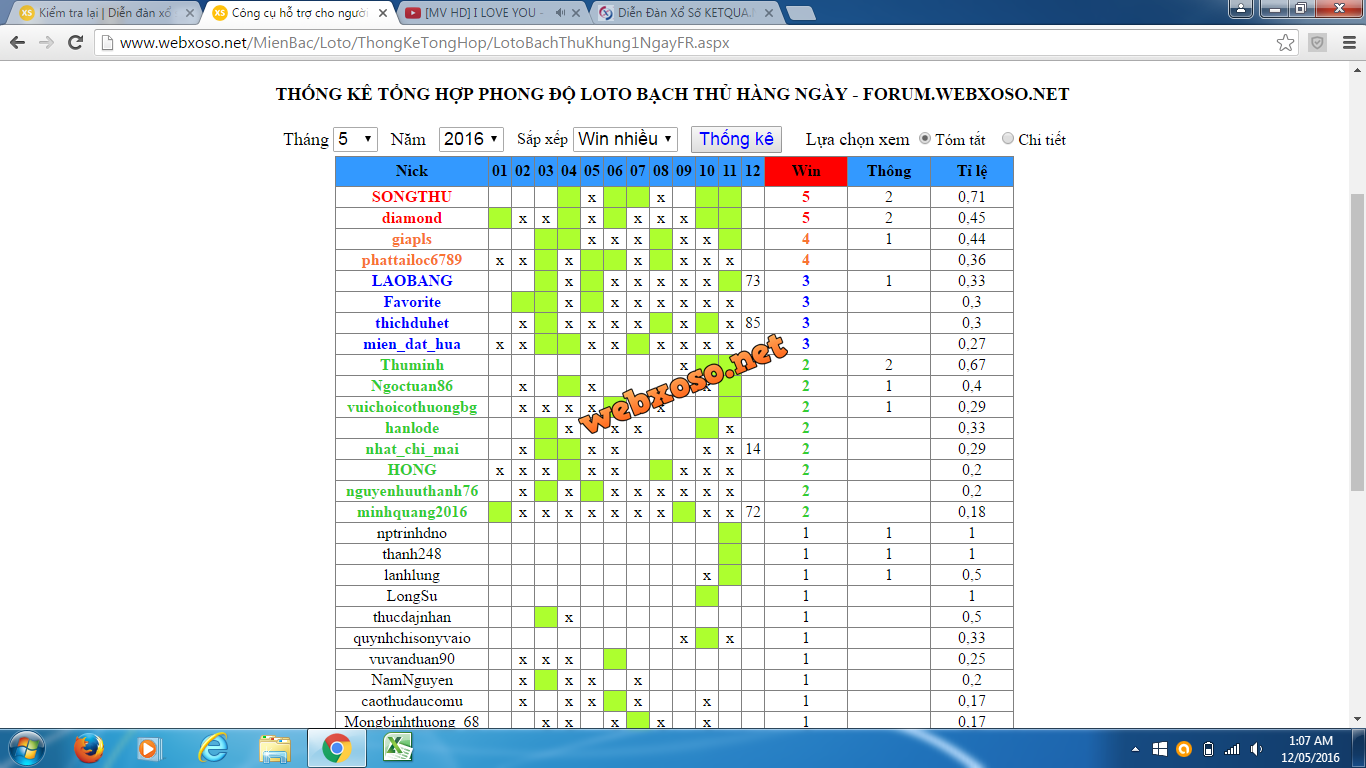Show hidden tray icons arrow

coord(1135,749)
